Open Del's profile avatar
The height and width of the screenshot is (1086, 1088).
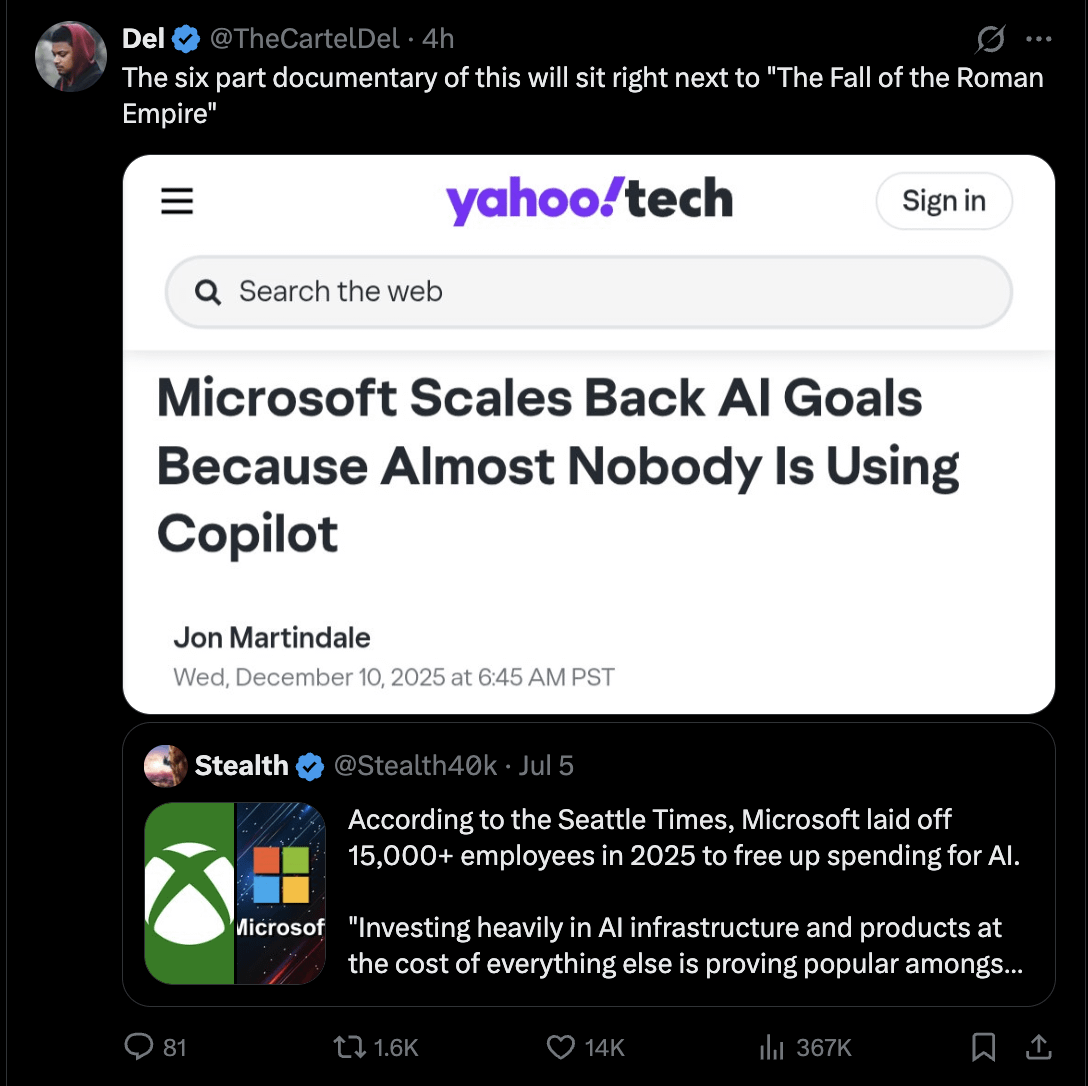tap(70, 56)
